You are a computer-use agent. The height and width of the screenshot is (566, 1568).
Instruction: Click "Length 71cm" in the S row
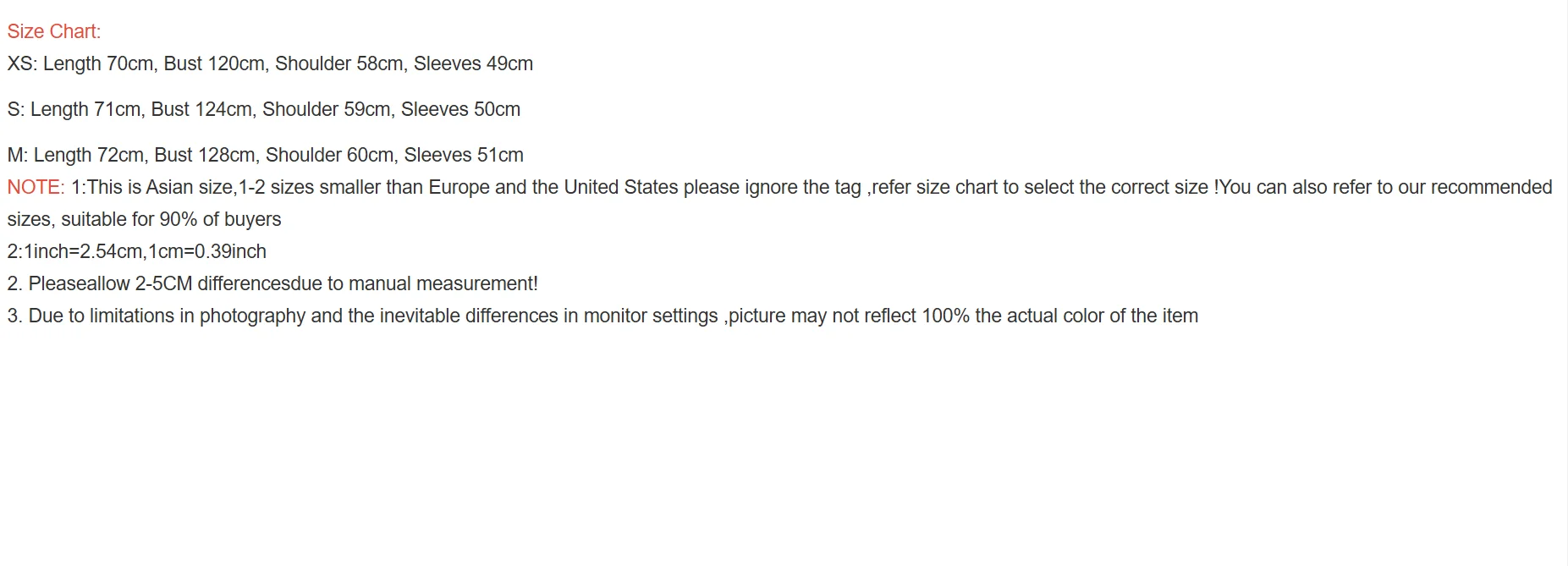(x=85, y=109)
